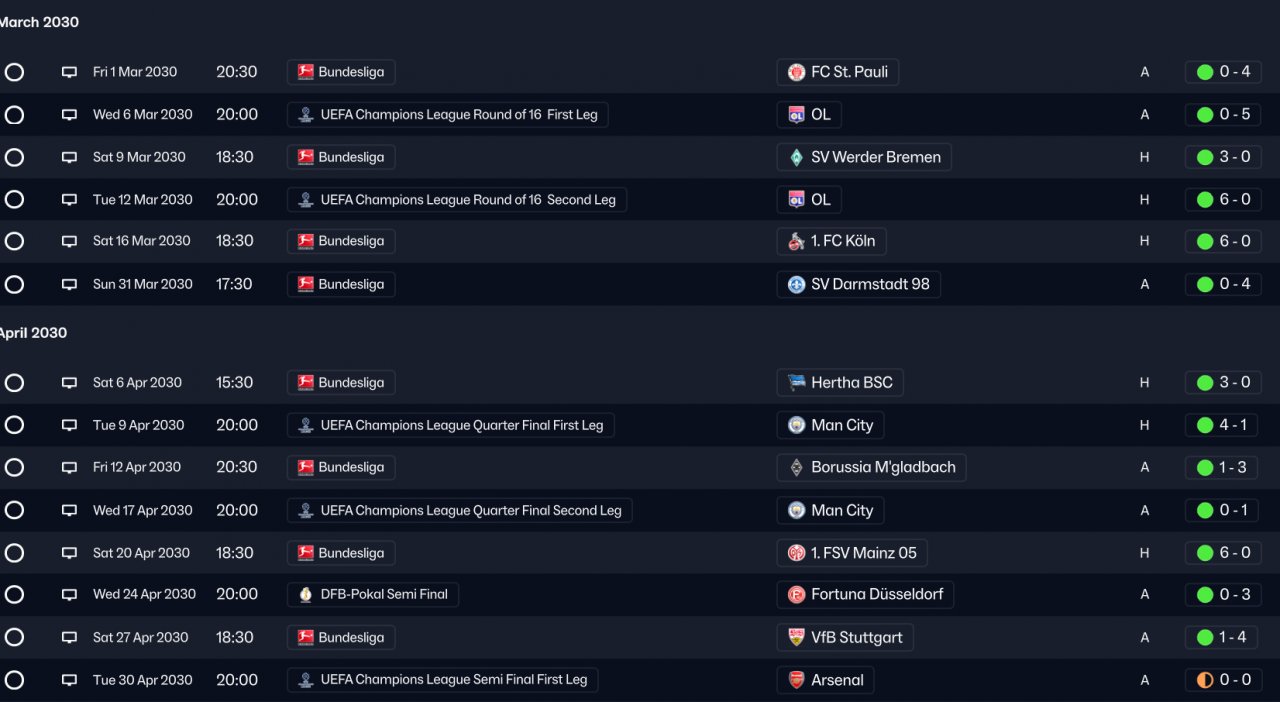Click the TV icon for FC St. Pauli match
This screenshot has height=702, width=1280.
click(69, 72)
